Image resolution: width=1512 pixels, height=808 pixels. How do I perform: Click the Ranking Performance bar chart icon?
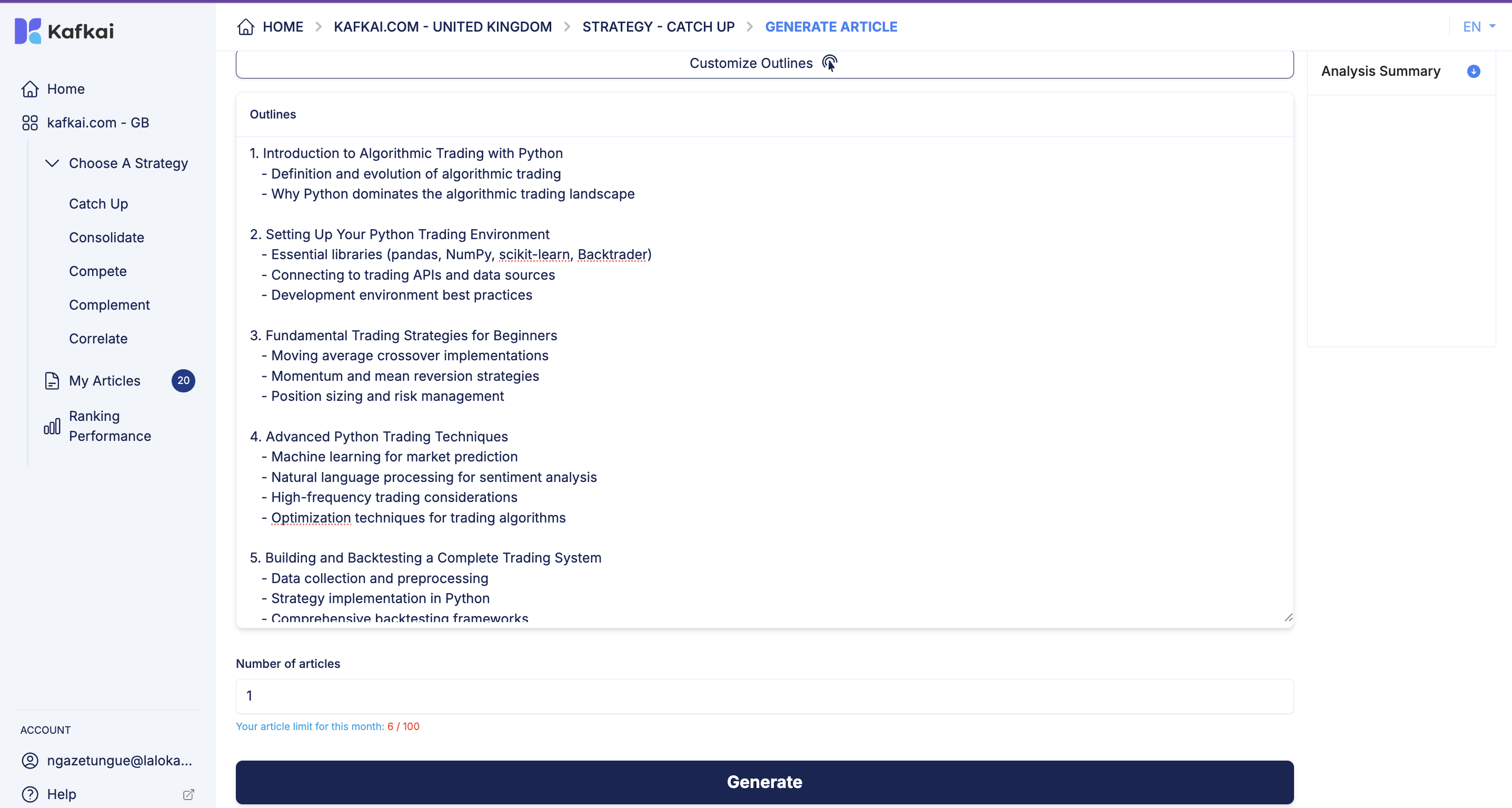coord(52,426)
